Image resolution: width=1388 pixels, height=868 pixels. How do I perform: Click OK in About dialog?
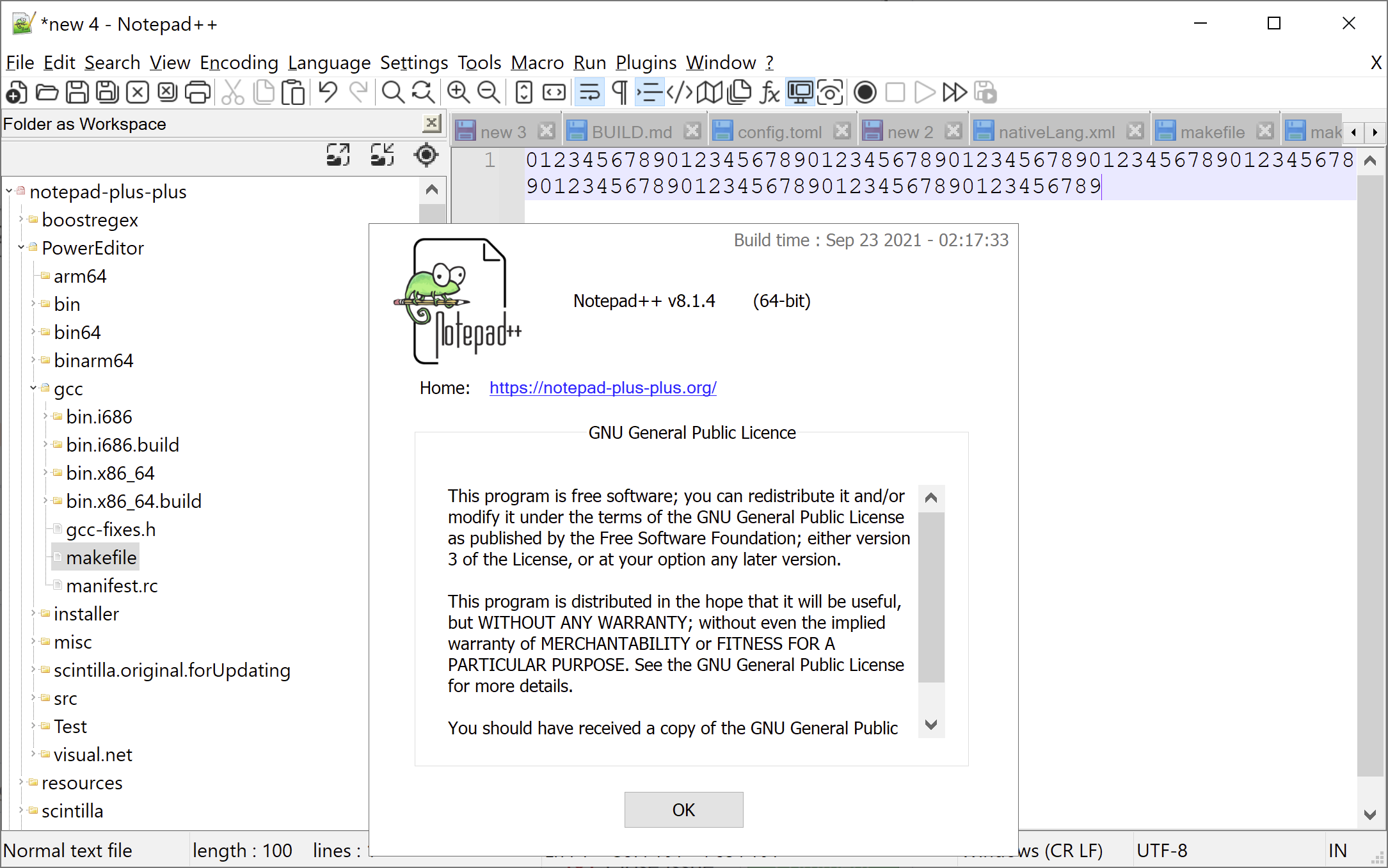tap(683, 810)
